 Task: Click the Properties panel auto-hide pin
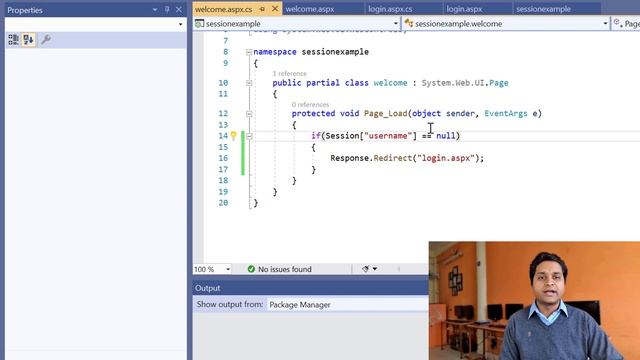click(167, 10)
